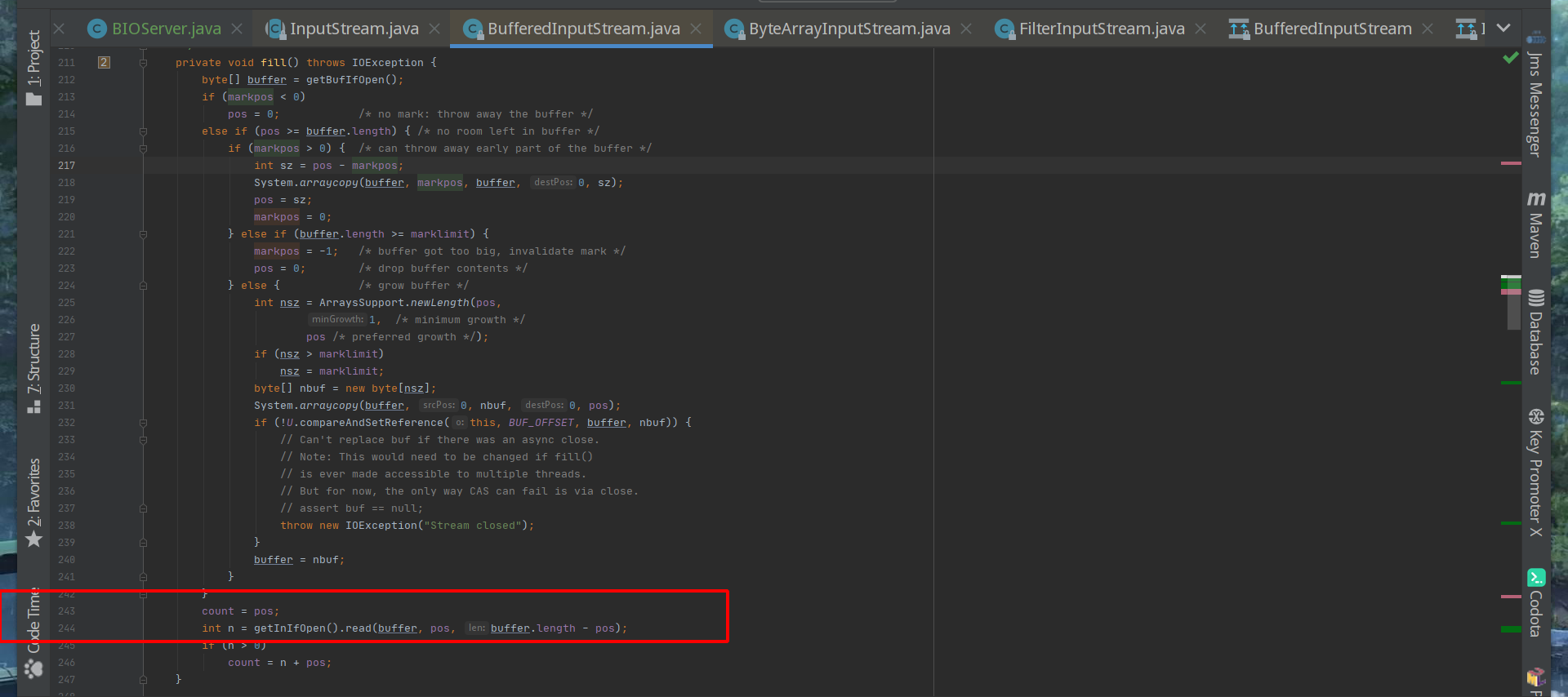This screenshot has height=697, width=1568.
Task: Click line number 244 in the gutter
Action: click(x=66, y=628)
